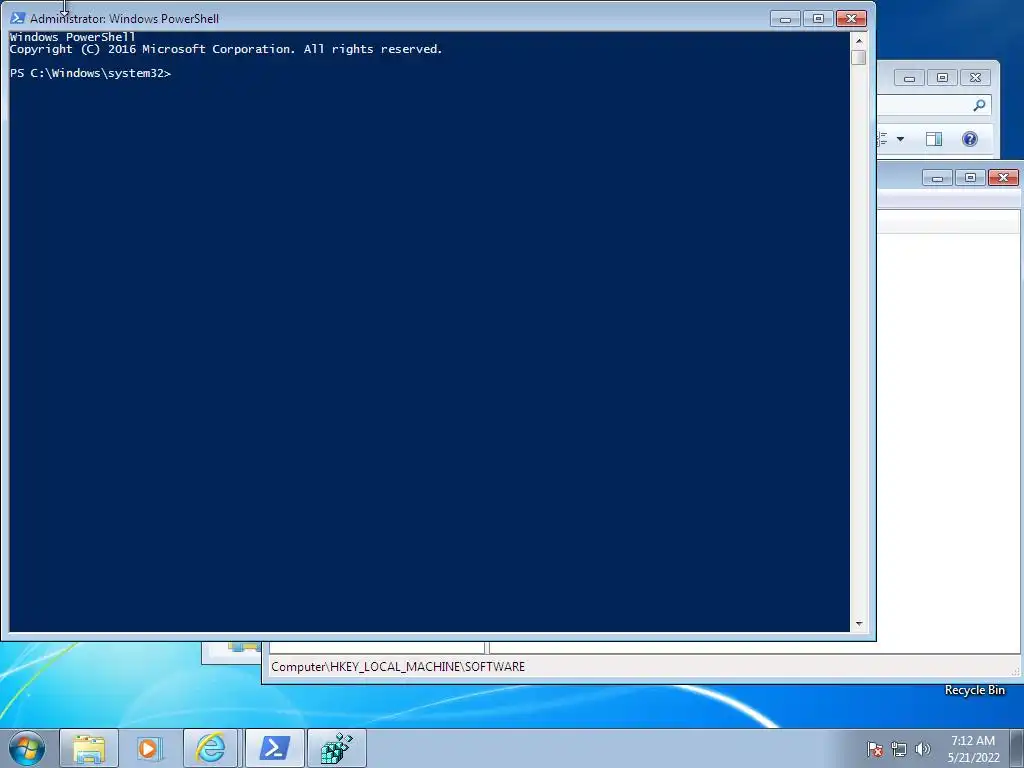Click the network icon in the system tray
1024x768 pixels.
pyautogui.click(x=899, y=749)
